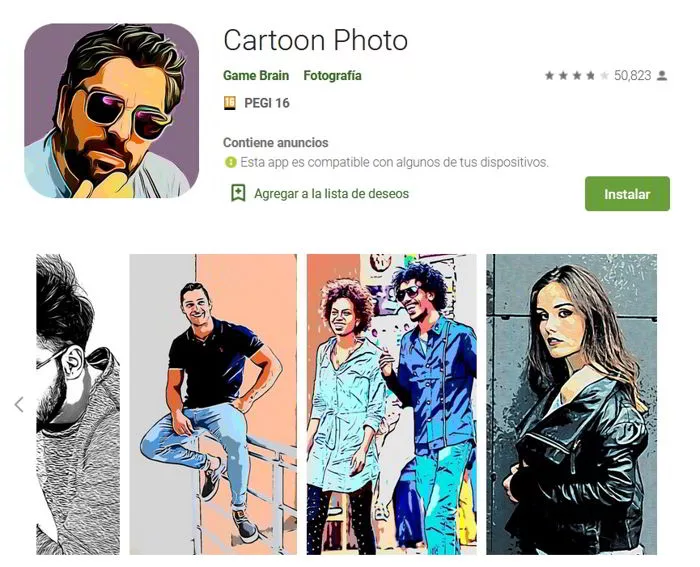700x567 pixels.
Task: Open screenshot of man sitting on railing
Action: coord(213,404)
